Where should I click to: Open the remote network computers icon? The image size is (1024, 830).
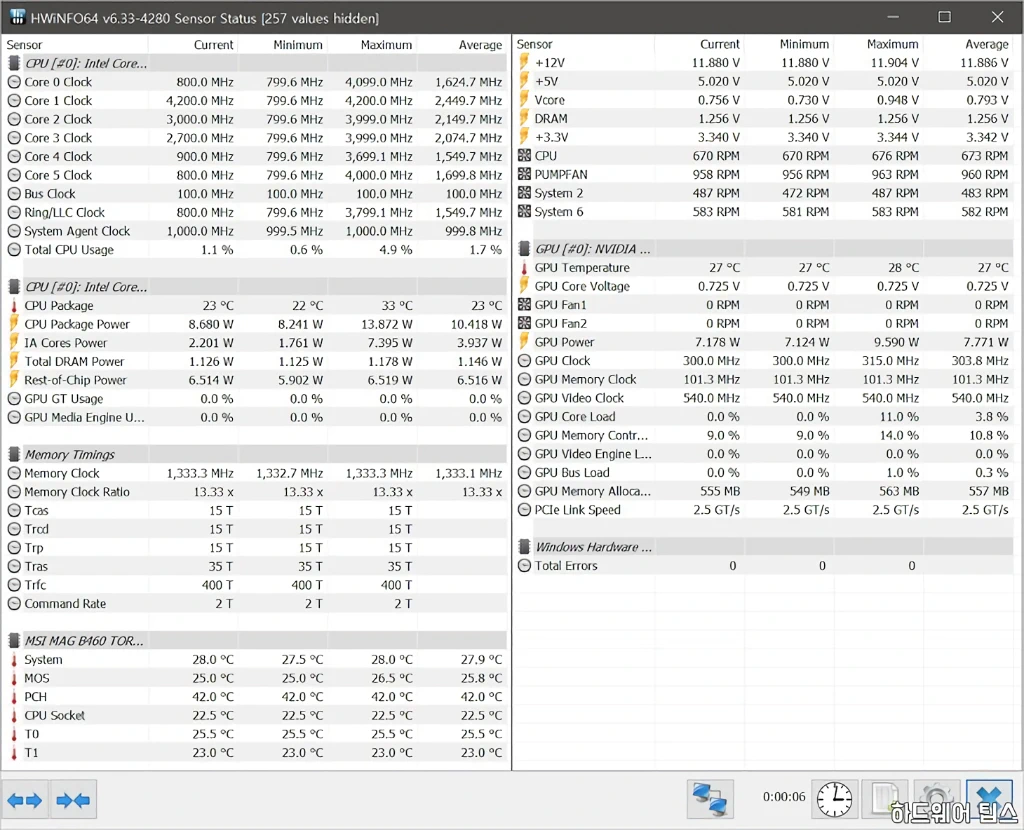click(710, 799)
